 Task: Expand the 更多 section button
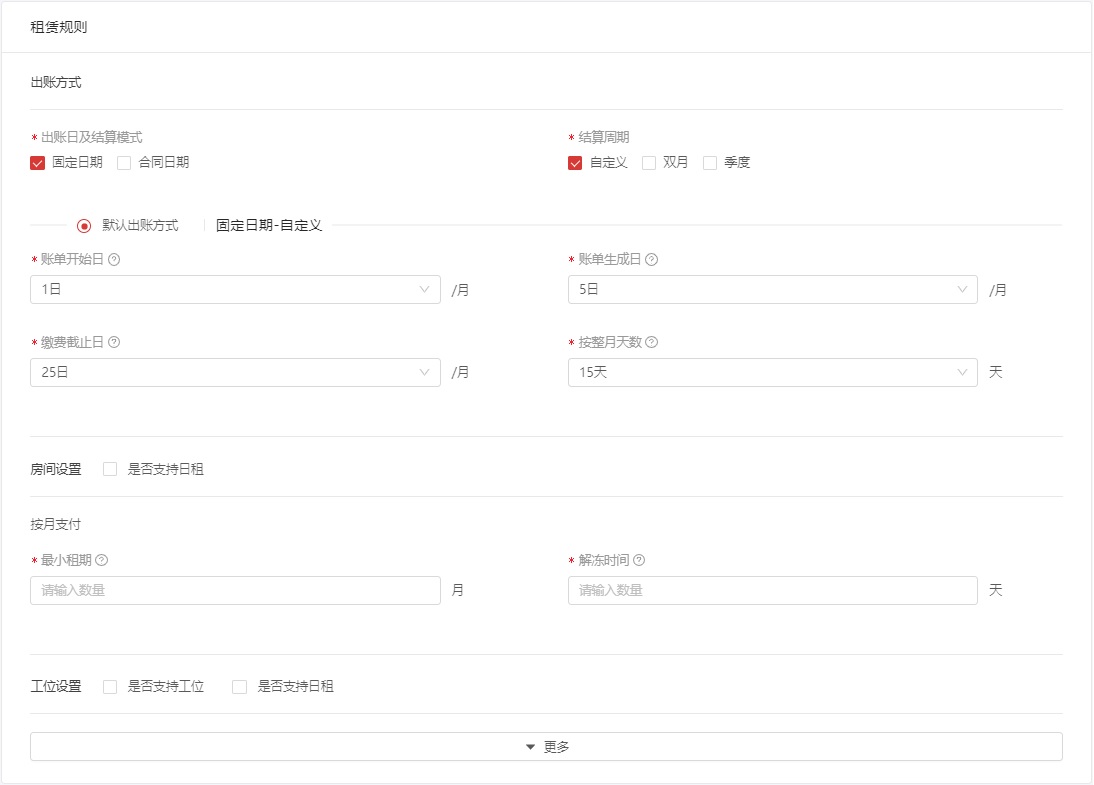[x=546, y=747]
